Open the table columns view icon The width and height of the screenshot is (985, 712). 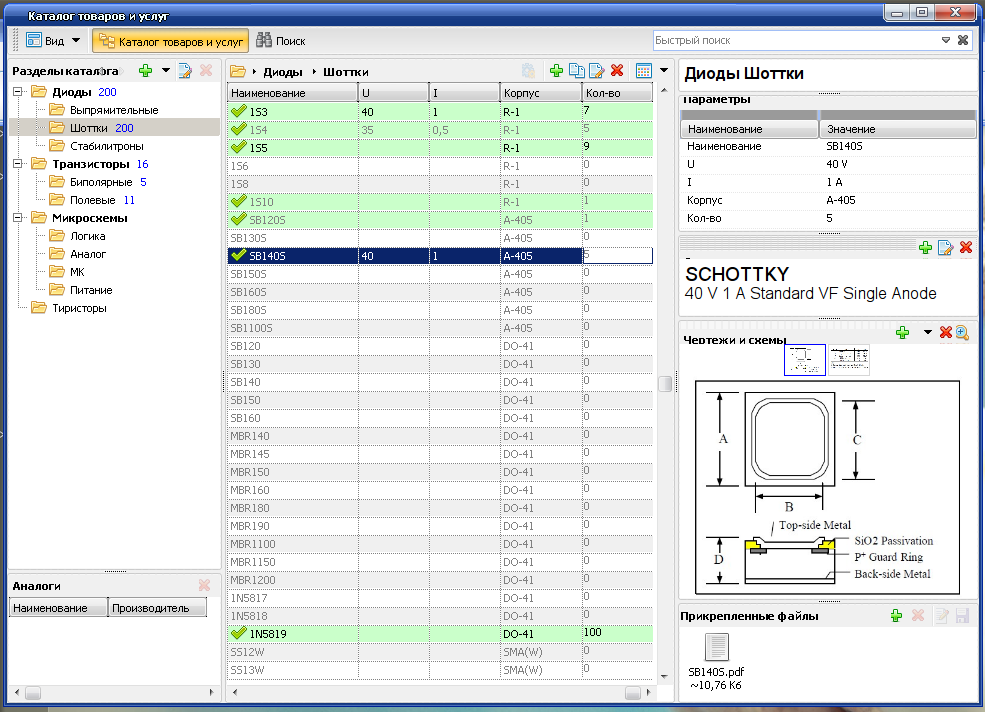tap(643, 70)
